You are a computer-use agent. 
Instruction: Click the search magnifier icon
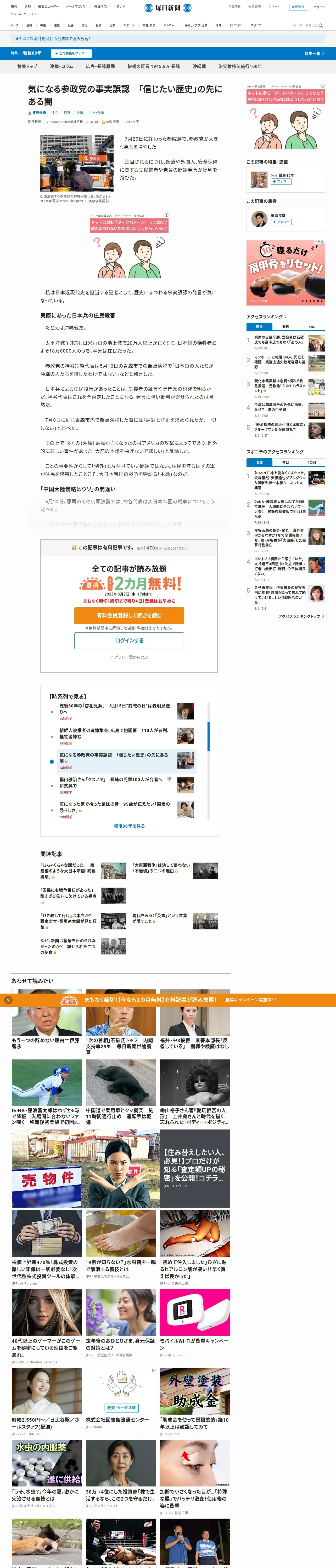tap(321, 26)
